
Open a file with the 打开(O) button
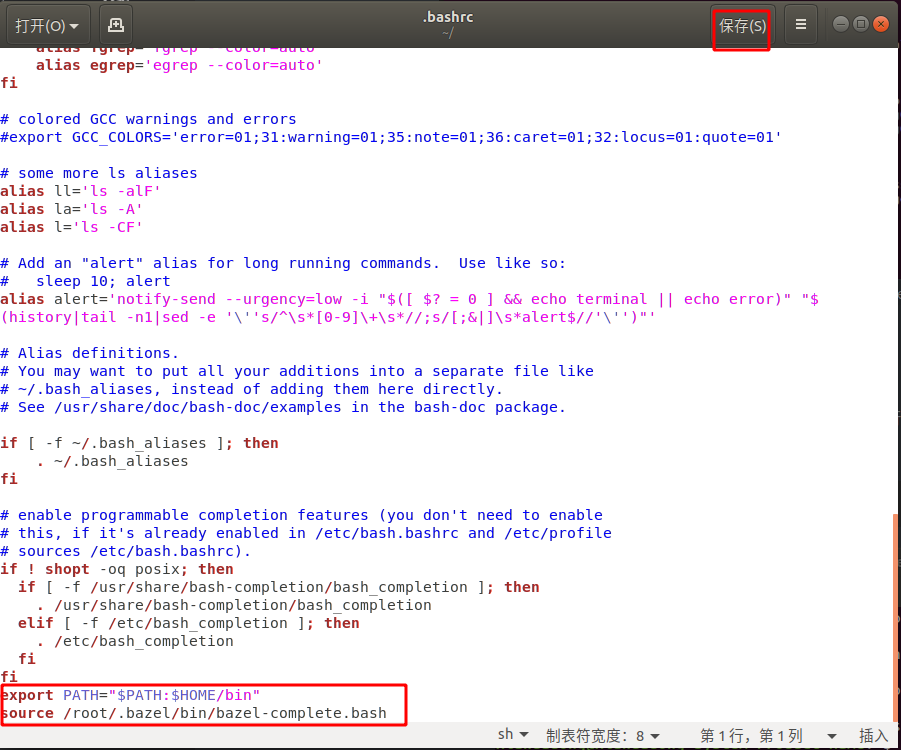click(40, 24)
